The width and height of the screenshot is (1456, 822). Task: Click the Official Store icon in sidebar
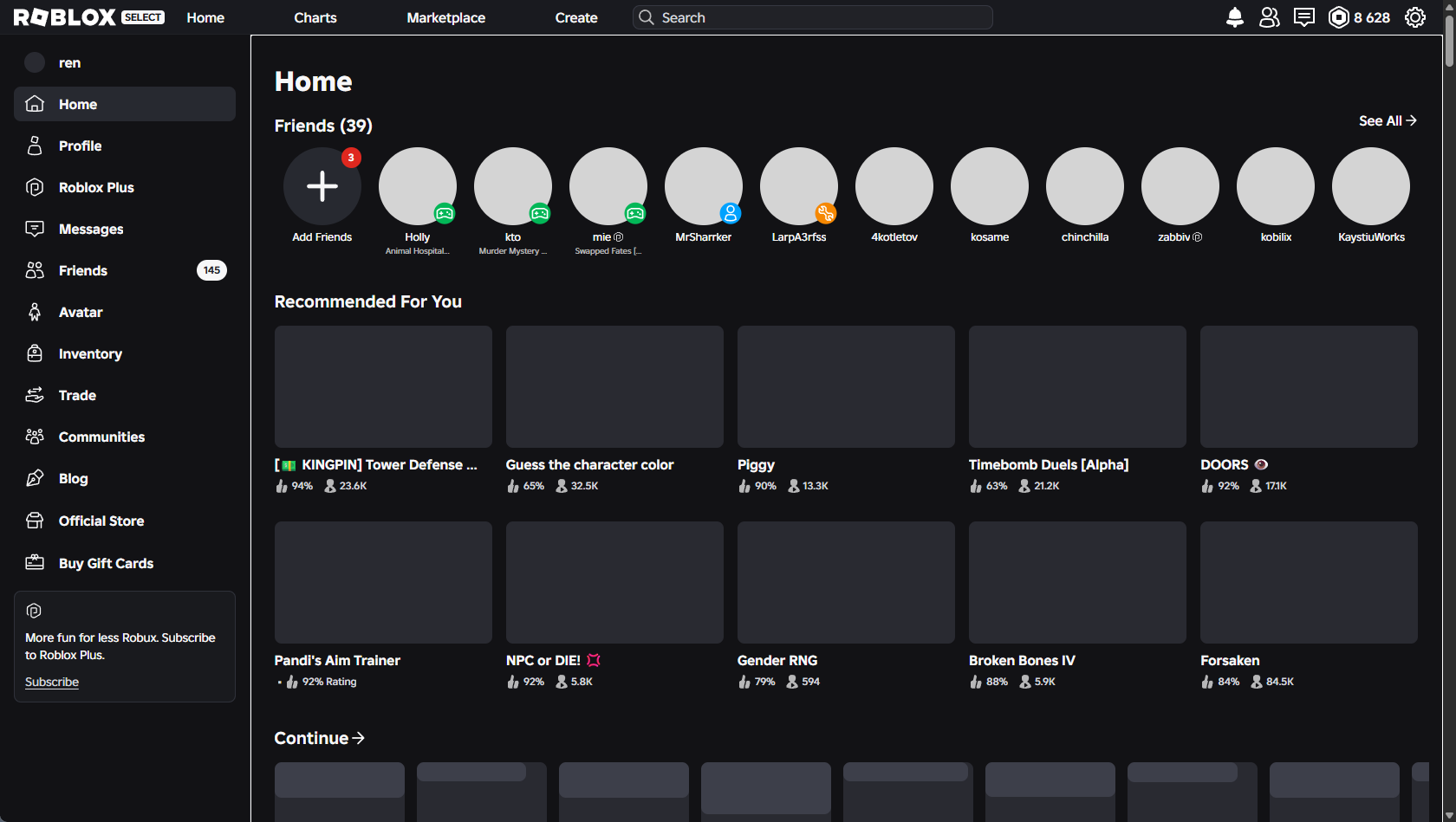[35, 521]
